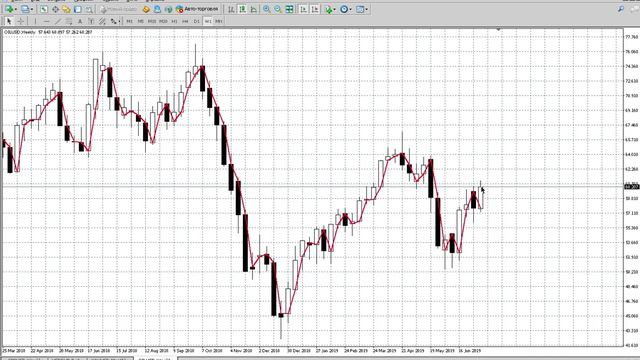Open the Navigator panel
Viewport: 640px width, 360px height.
(66, 9)
